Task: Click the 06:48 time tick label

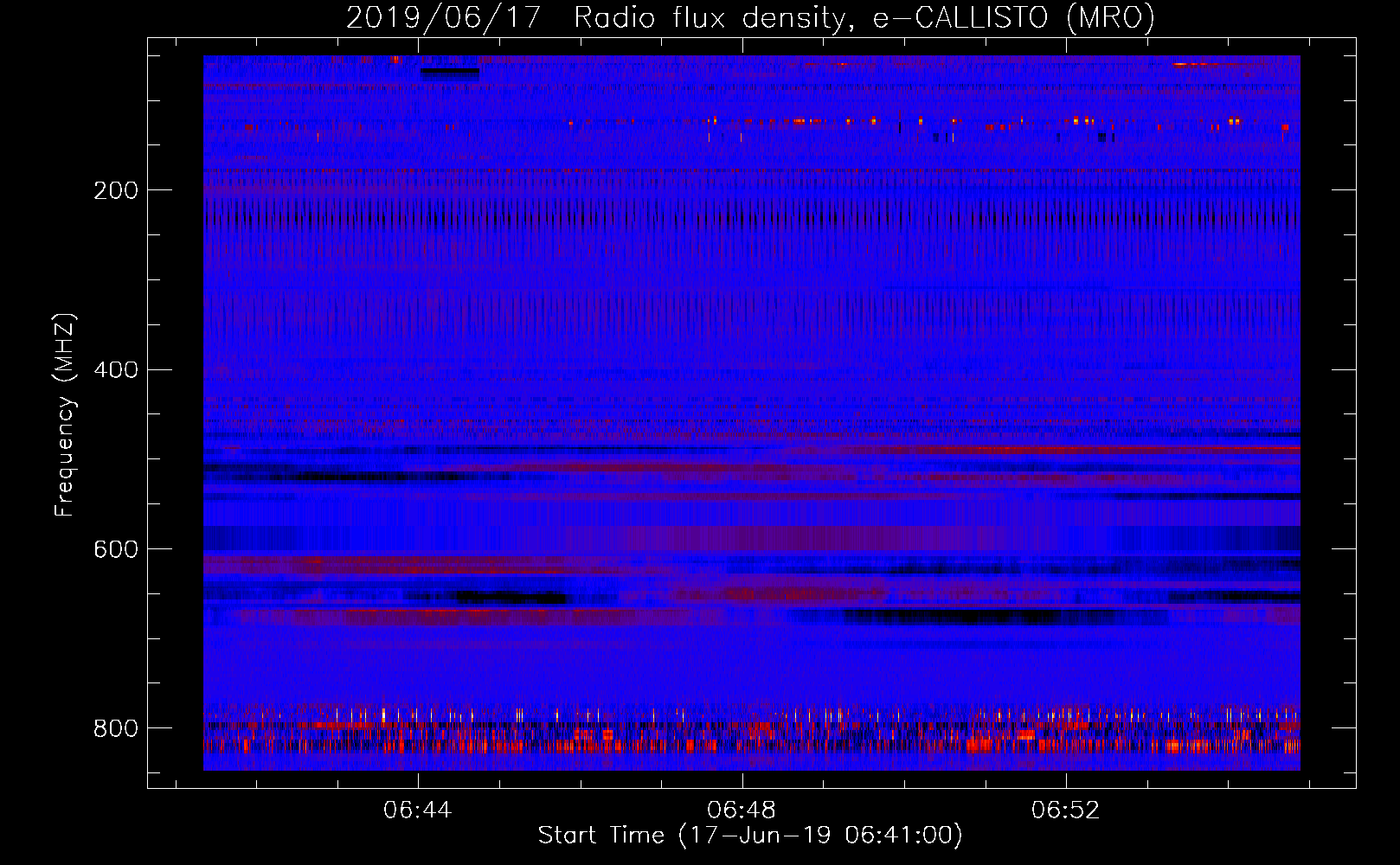Action: click(x=742, y=811)
